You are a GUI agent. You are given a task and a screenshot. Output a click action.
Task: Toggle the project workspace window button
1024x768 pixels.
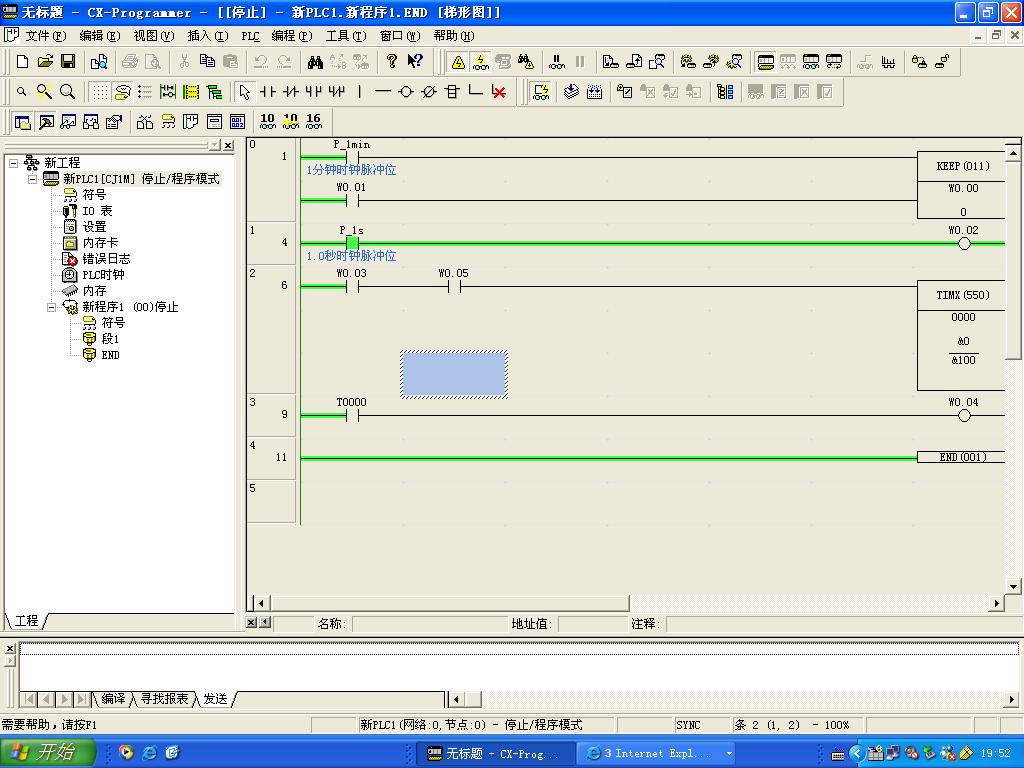[22, 122]
